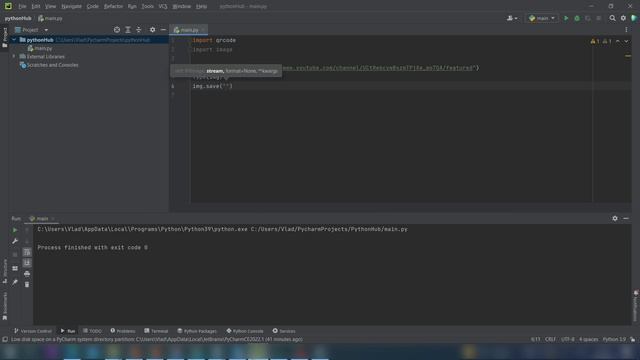Open the Refactor menu

113,7
